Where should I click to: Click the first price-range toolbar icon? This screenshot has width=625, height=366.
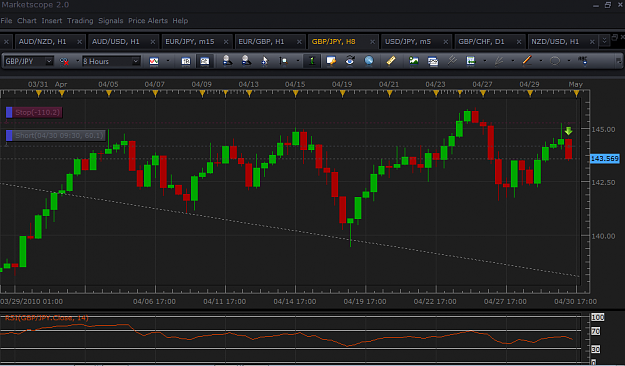186,61
